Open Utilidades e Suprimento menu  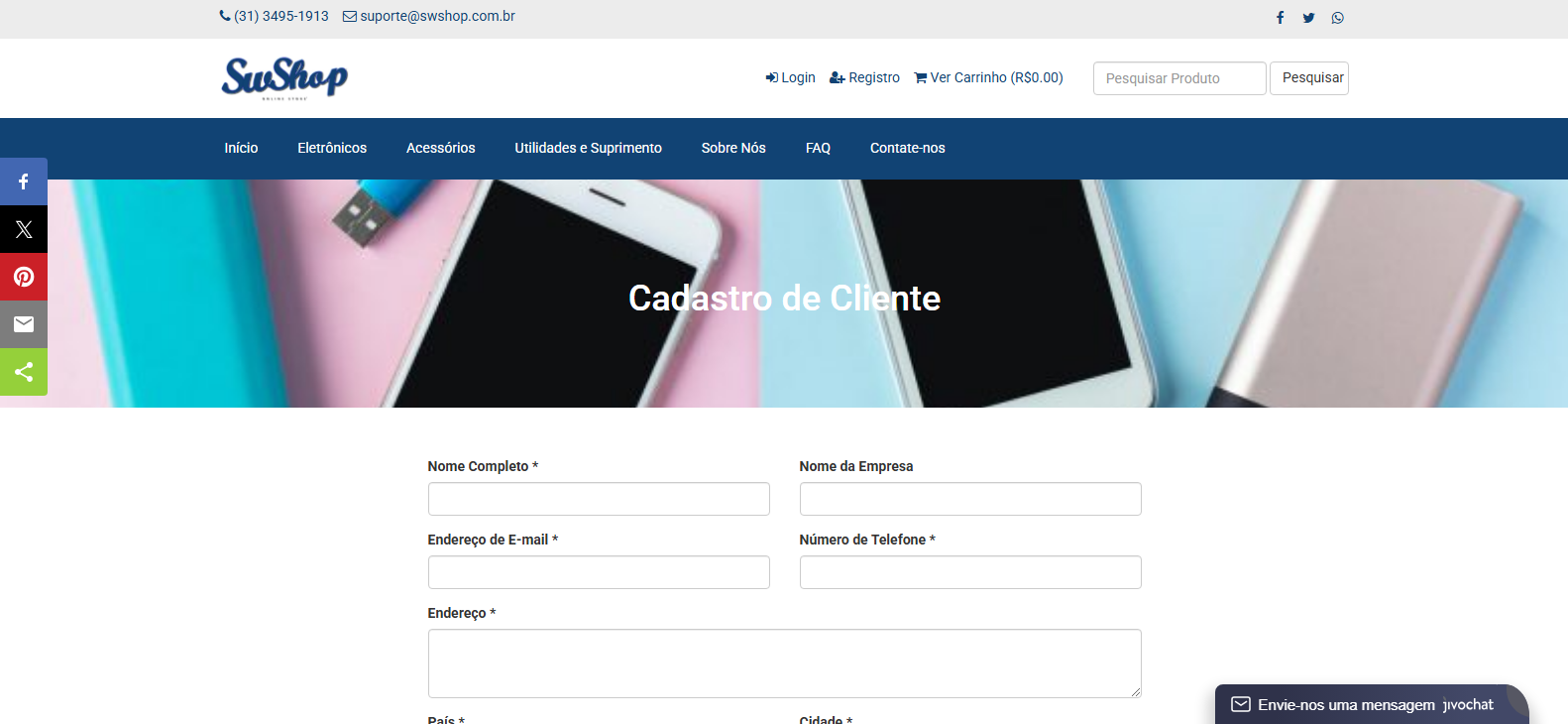(588, 148)
